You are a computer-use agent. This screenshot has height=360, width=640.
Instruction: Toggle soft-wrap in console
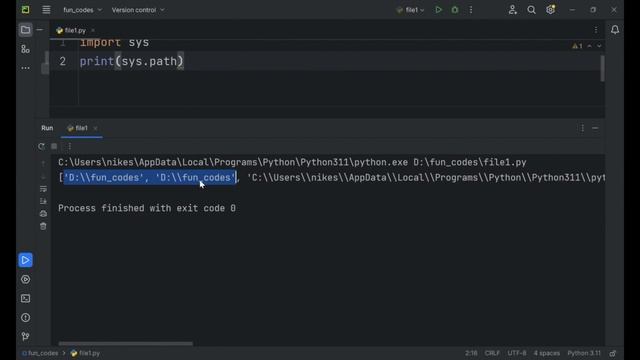(43, 189)
